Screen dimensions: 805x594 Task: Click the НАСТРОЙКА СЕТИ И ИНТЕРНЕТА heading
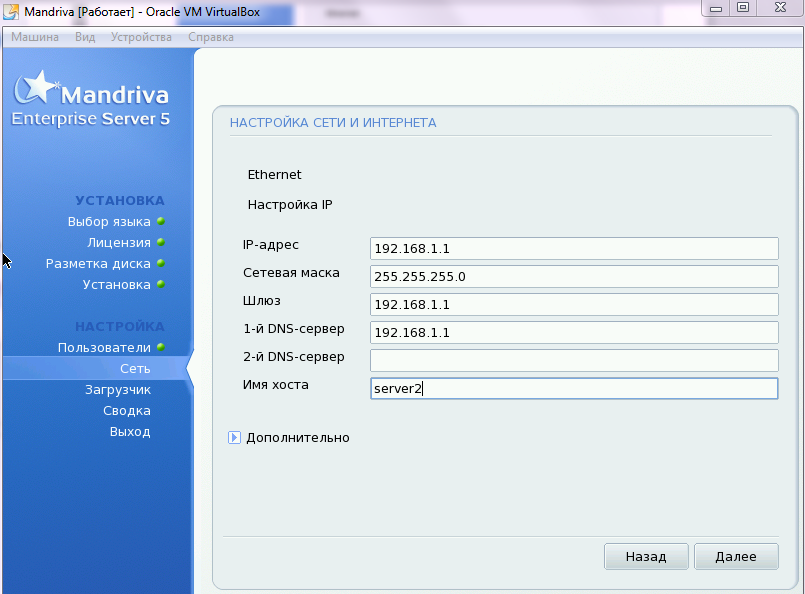coord(333,123)
